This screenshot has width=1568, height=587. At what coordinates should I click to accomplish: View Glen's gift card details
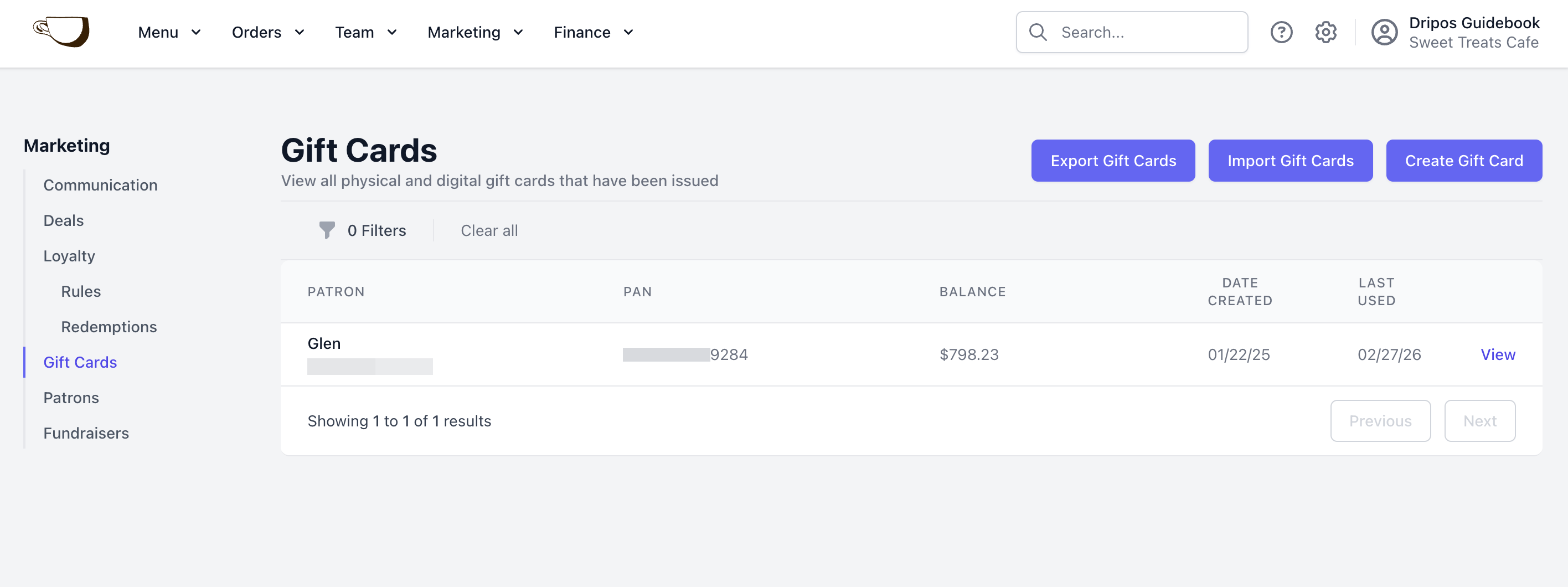1497,354
